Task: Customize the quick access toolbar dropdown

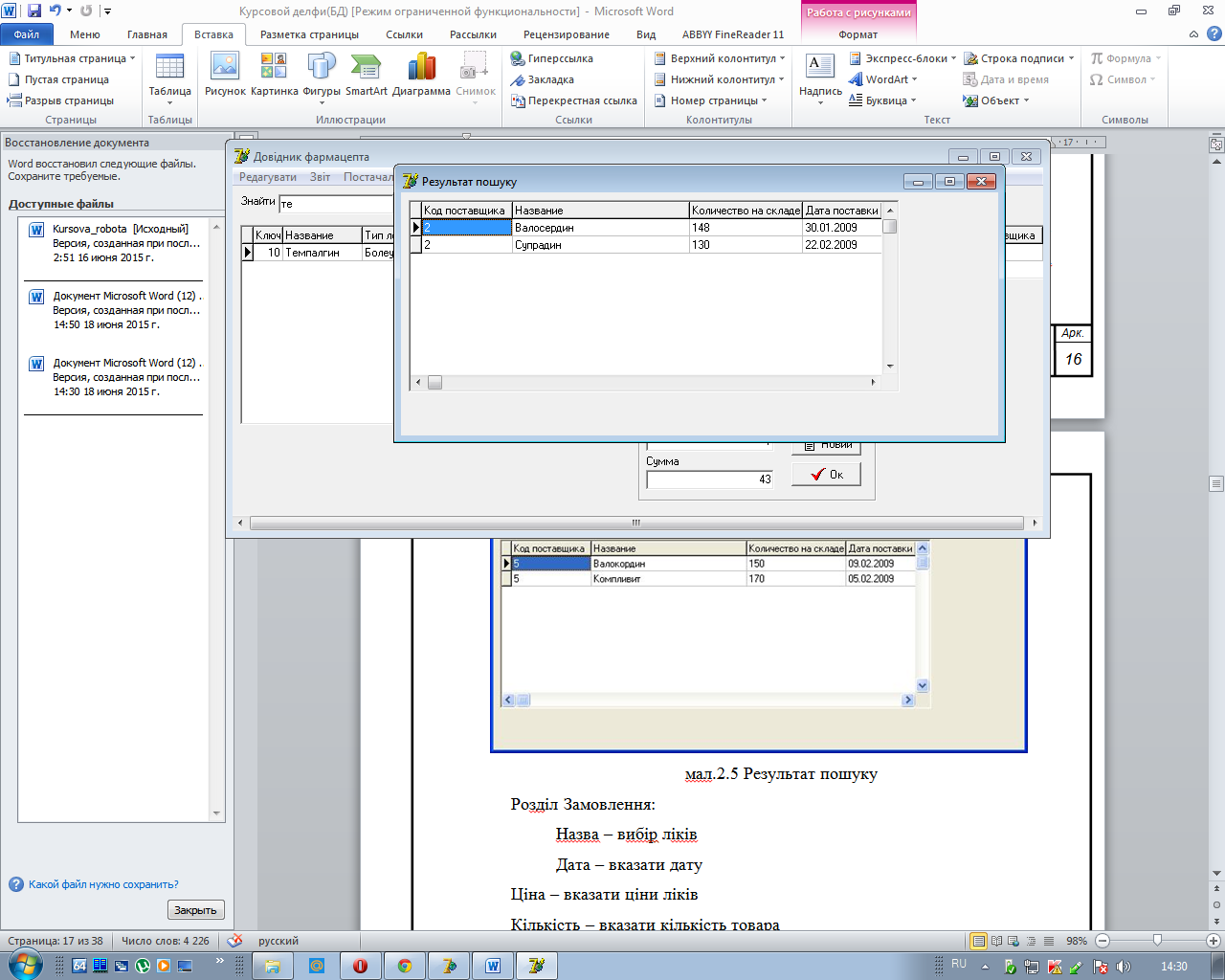Action: 107,11
